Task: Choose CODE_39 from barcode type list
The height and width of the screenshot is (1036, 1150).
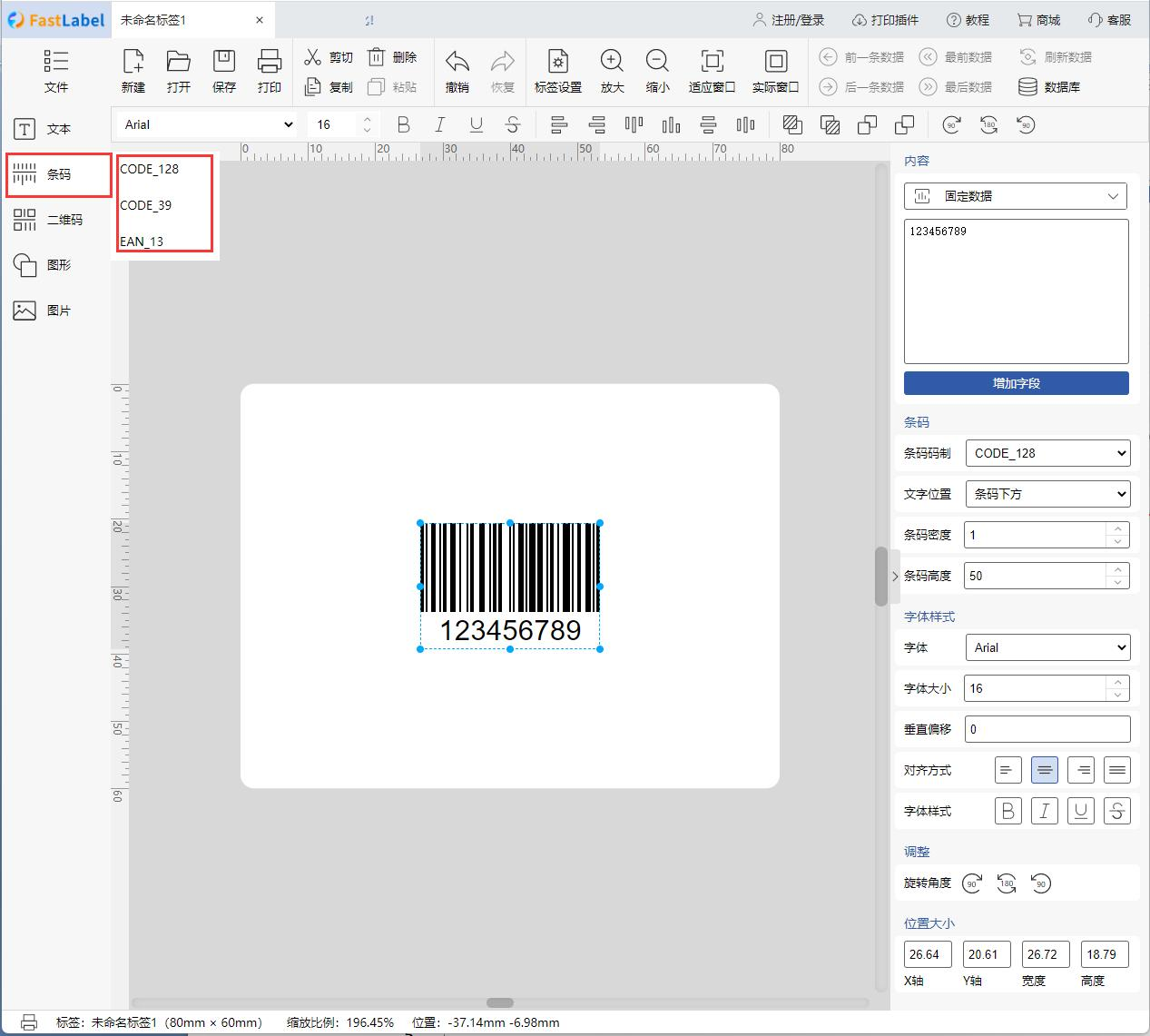Action: coord(146,205)
